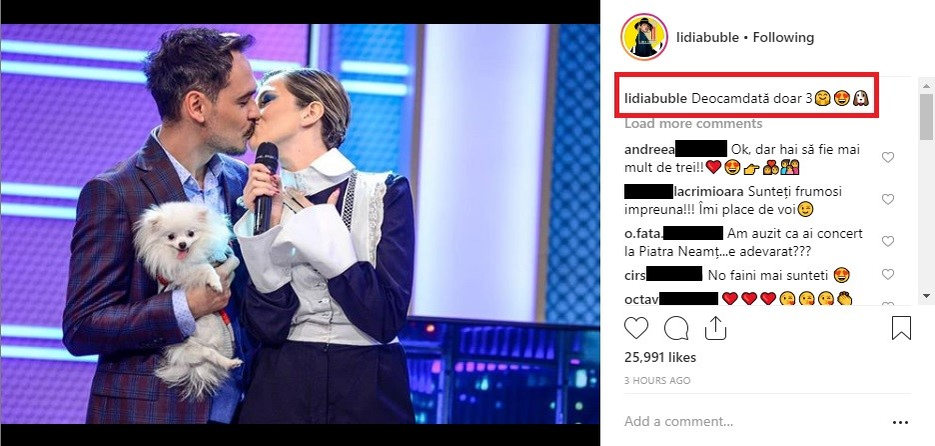Open the comment bubble icon
The height and width of the screenshot is (446, 935).
coord(676,329)
